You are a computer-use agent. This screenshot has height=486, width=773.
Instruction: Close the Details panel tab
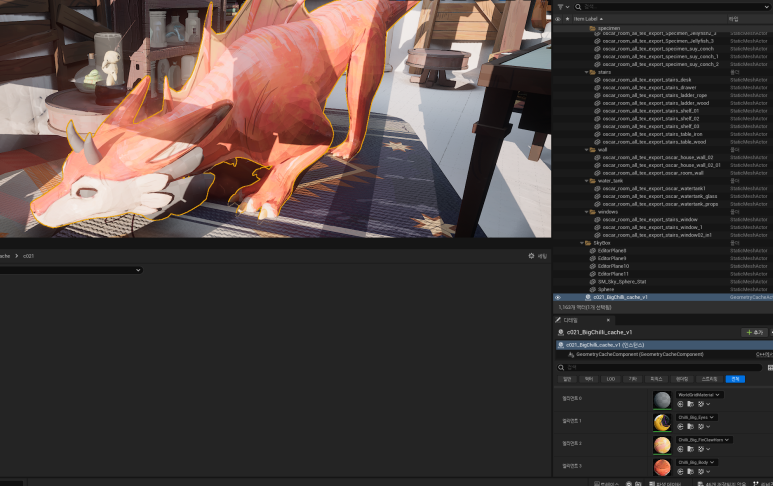coord(608,320)
